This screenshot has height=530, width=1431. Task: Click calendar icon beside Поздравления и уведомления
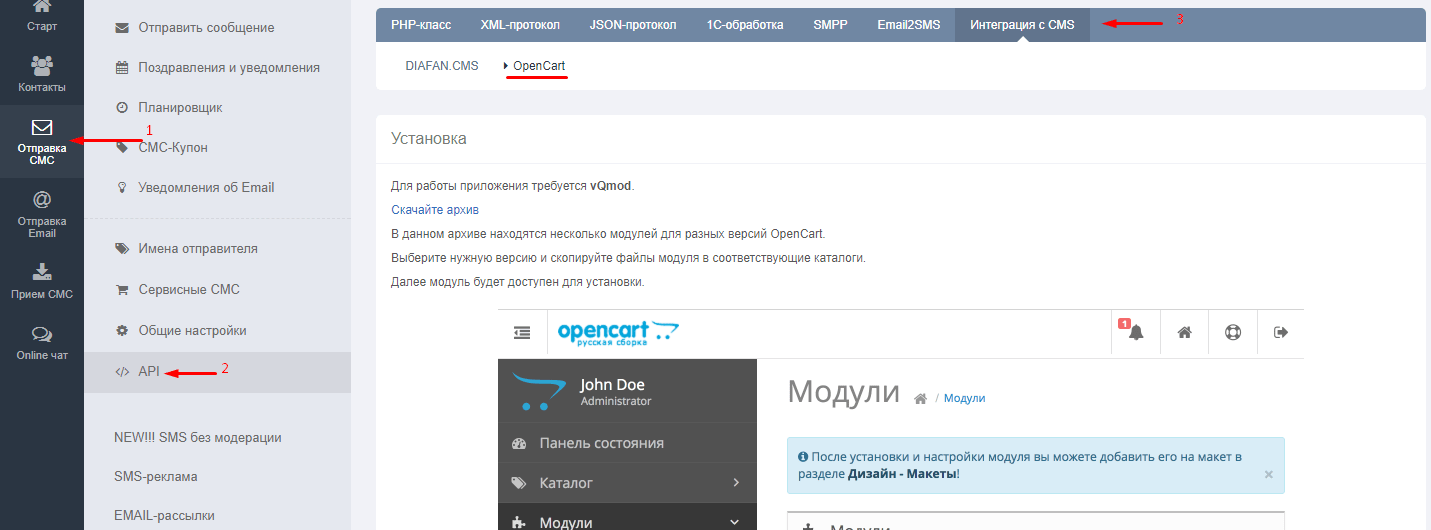coord(122,68)
